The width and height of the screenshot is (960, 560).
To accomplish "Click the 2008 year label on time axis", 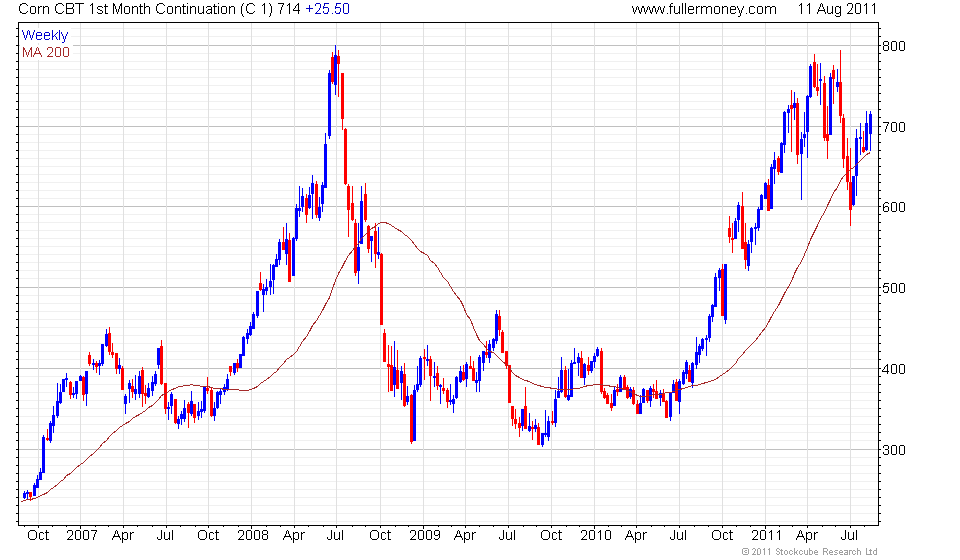I will pyautogui.click(x=253, y=536).
